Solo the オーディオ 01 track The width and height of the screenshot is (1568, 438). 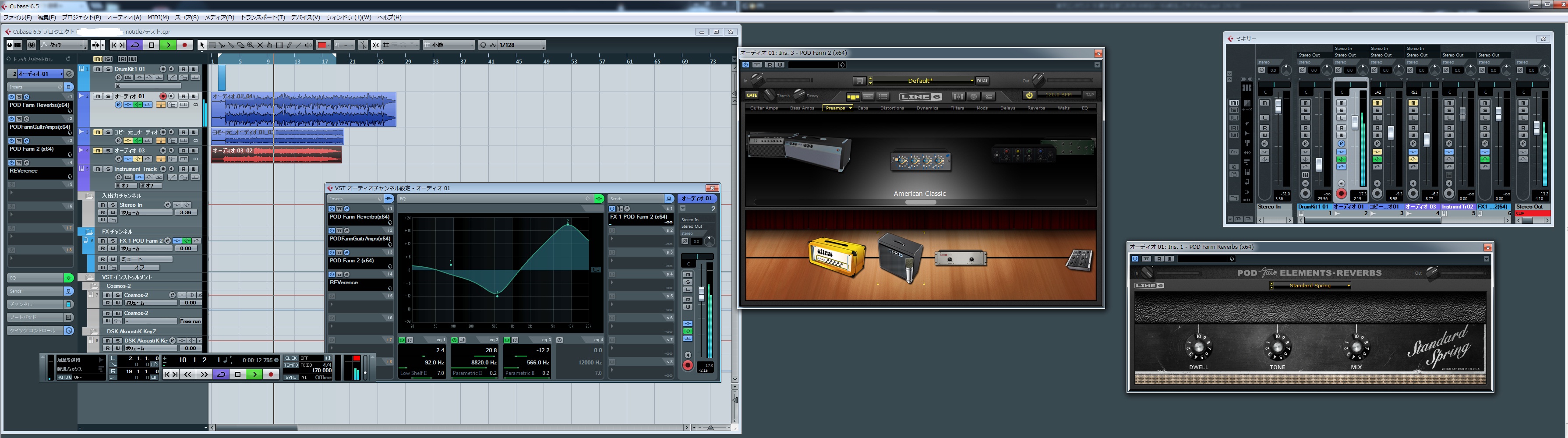[107, 96]
